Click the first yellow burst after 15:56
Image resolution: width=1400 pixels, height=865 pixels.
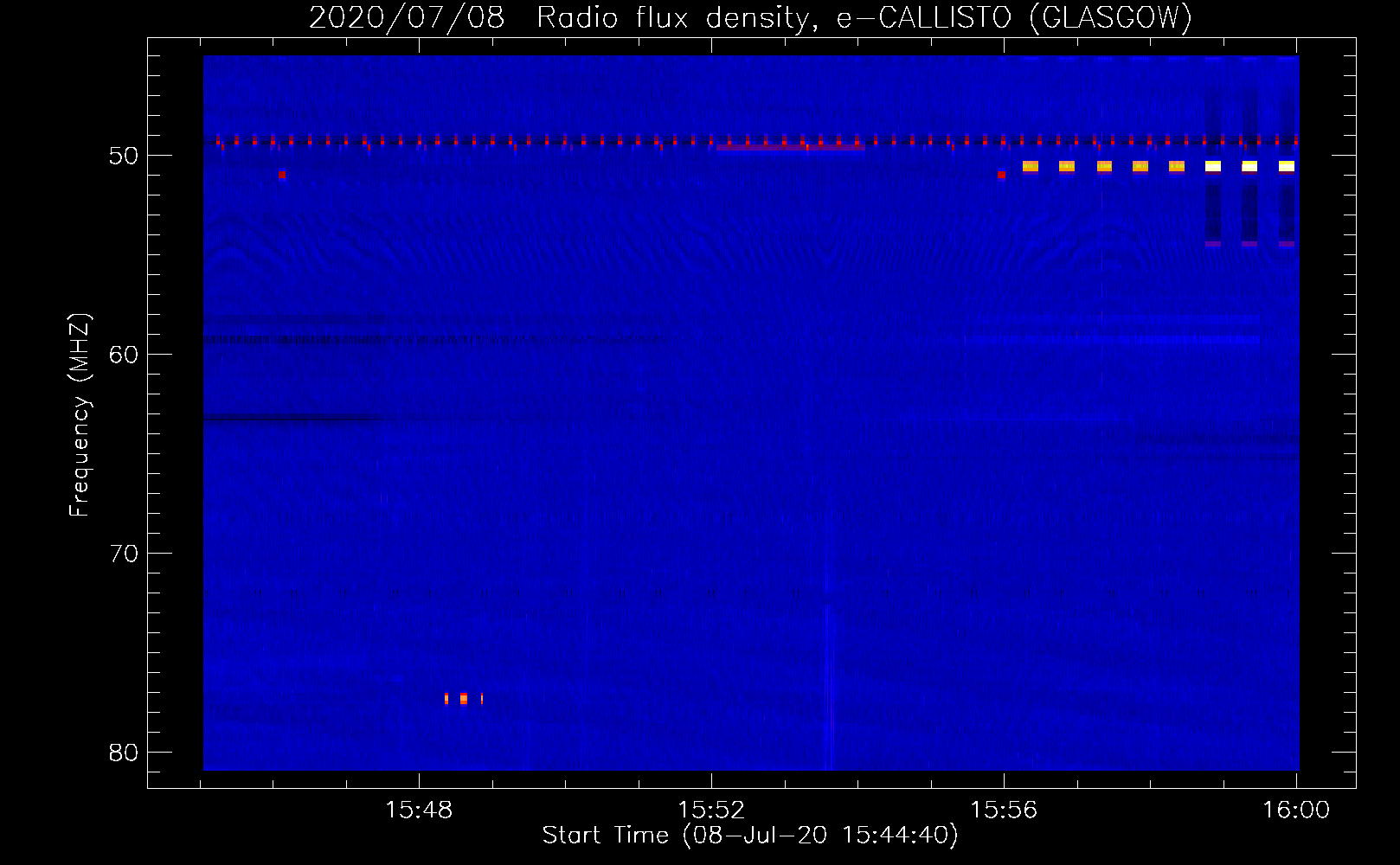pyautogui.click(x=1030, y=166)
